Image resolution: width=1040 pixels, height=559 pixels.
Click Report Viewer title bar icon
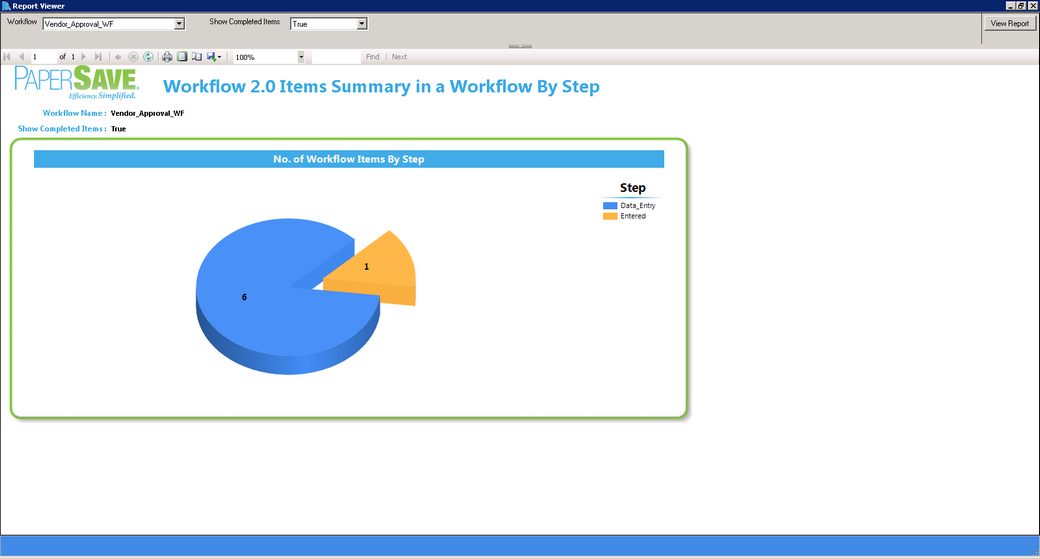6,6
